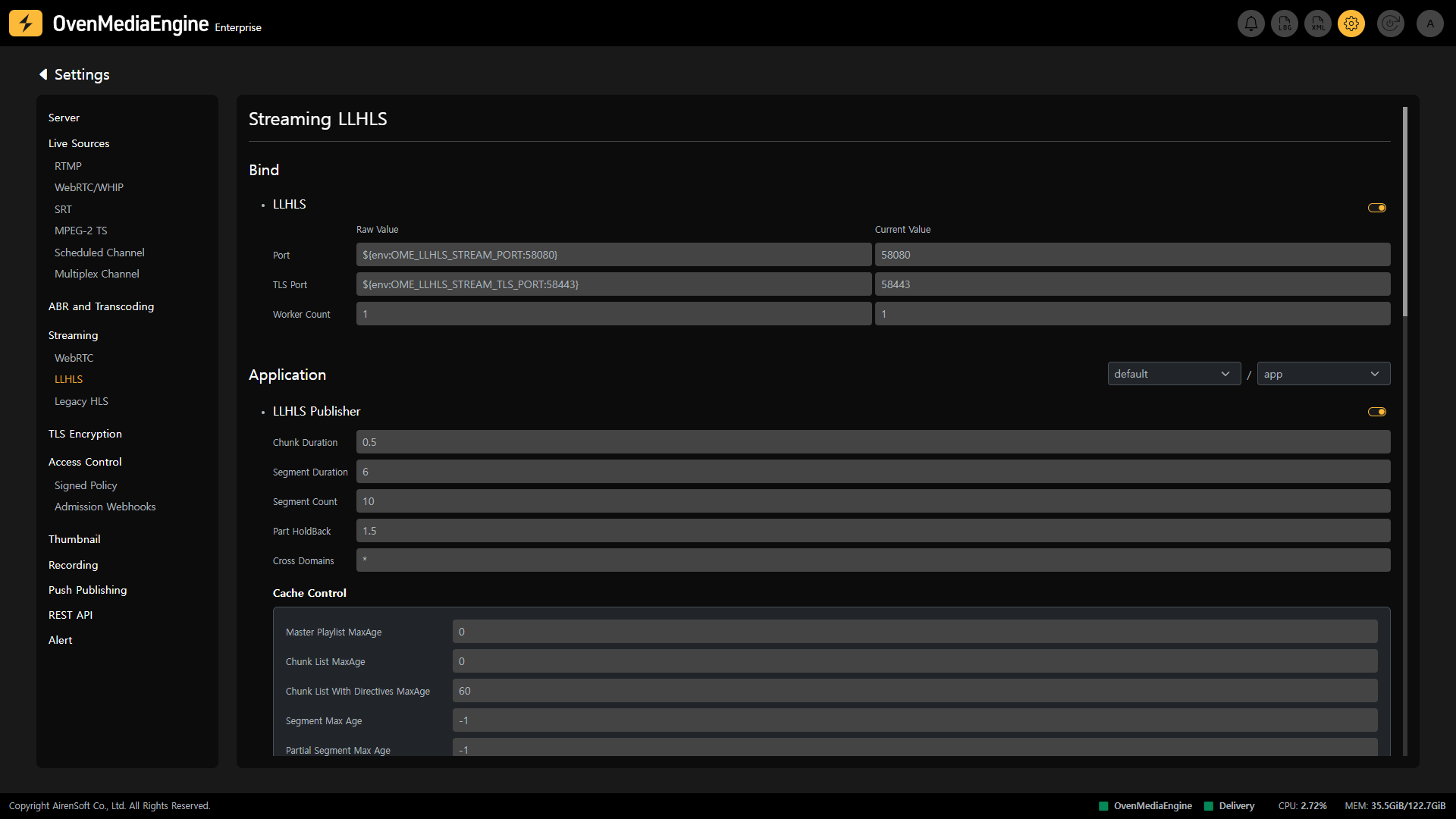This screenshot has width=1456, height=819.
Task: Click the Segment Duration input field
Action: tap(872, 472)
